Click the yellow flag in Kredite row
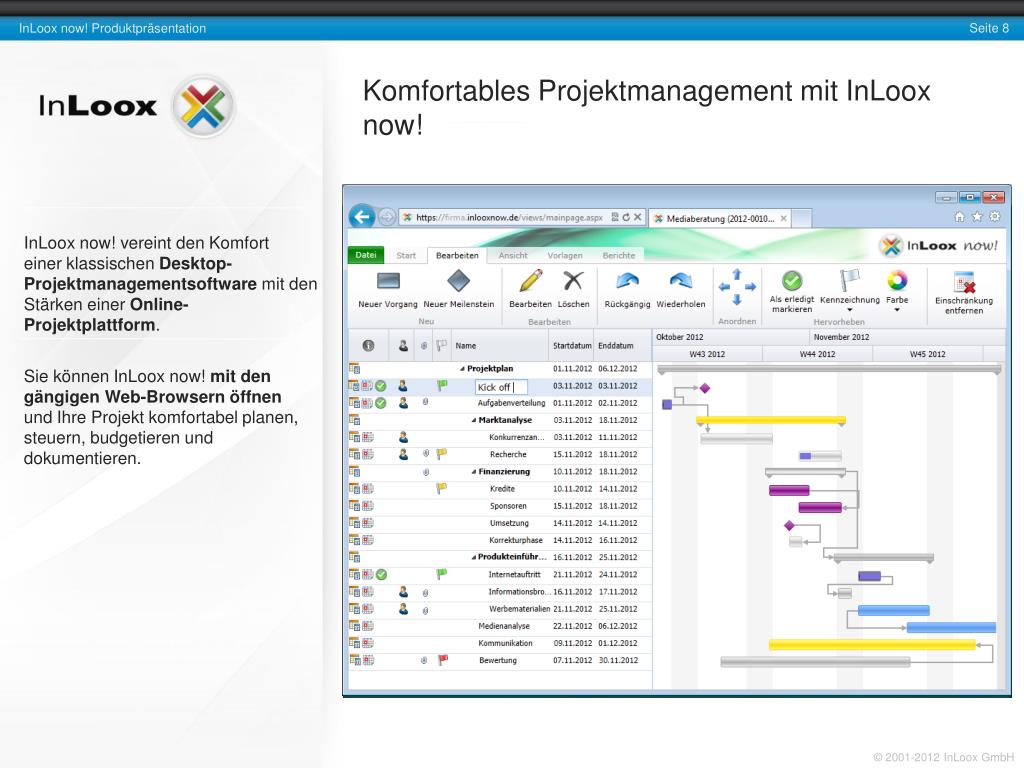This screenshot has height=768, width=1024. pyautogui.click(x=441, y=488)
